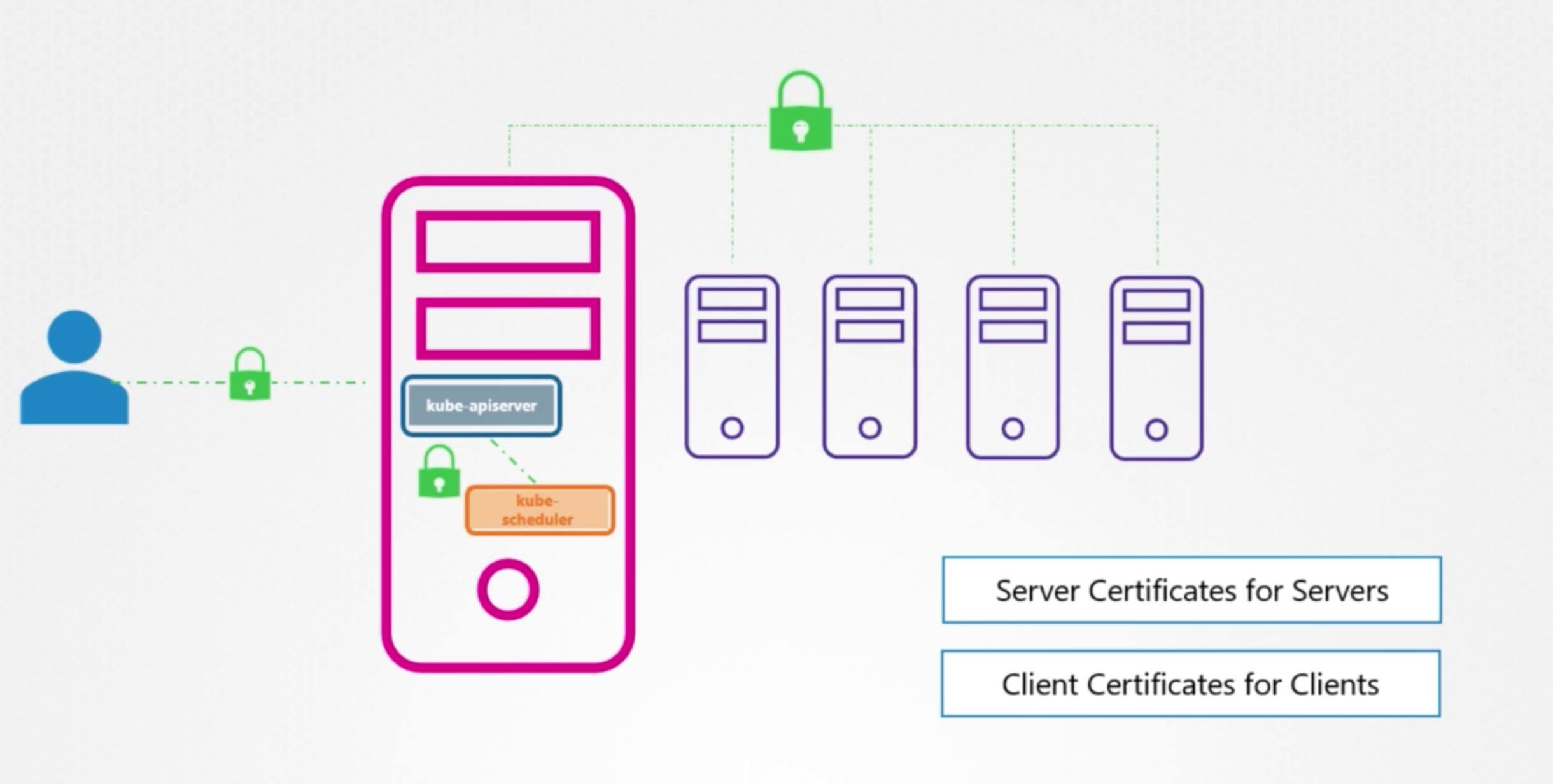Image resolution: width=1553 pixels, height=784 pixels.
Task: Click the top drive slot of second worker server
Action: click(869, 299)
